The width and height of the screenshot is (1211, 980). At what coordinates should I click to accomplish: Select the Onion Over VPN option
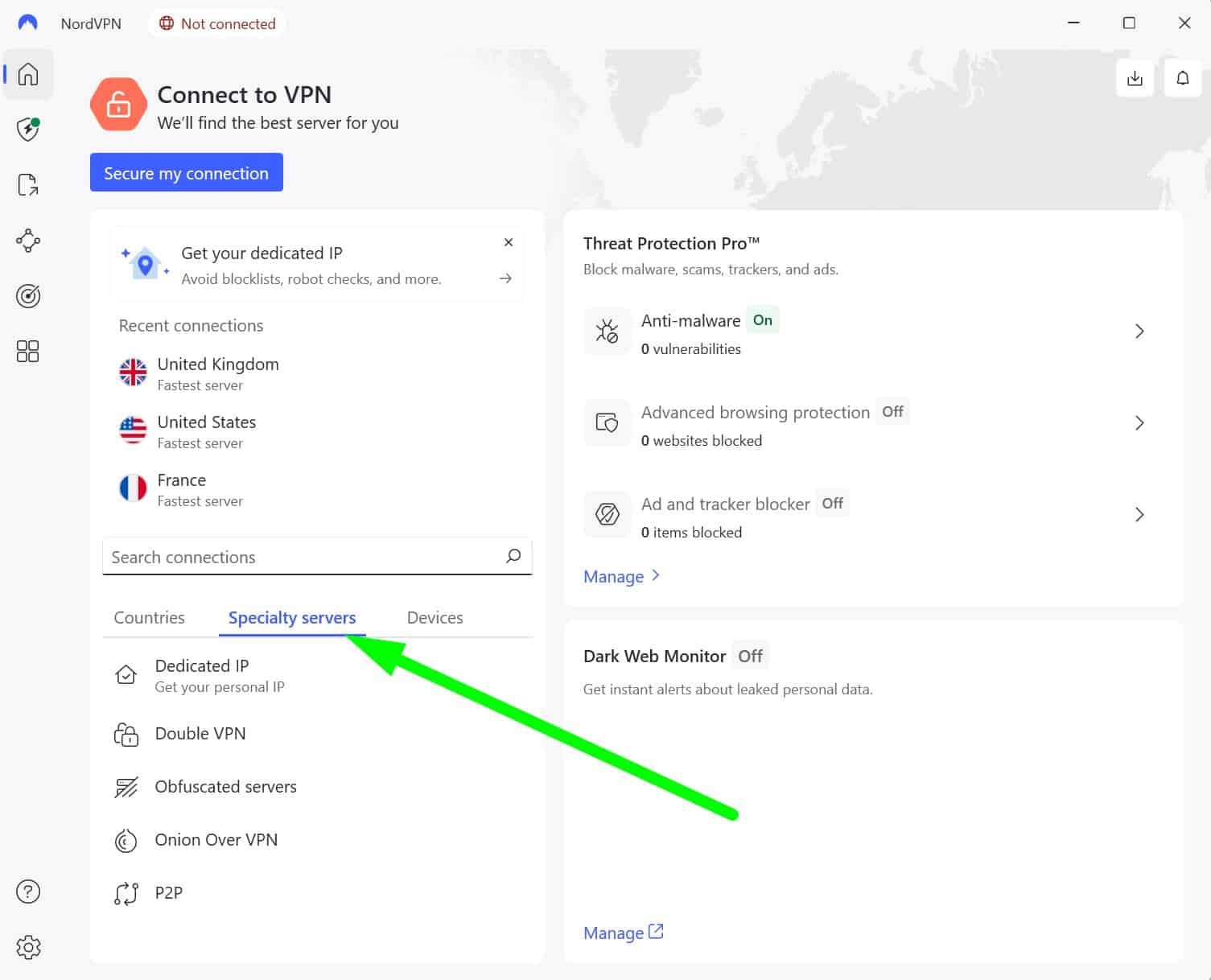tap(317, 840)
